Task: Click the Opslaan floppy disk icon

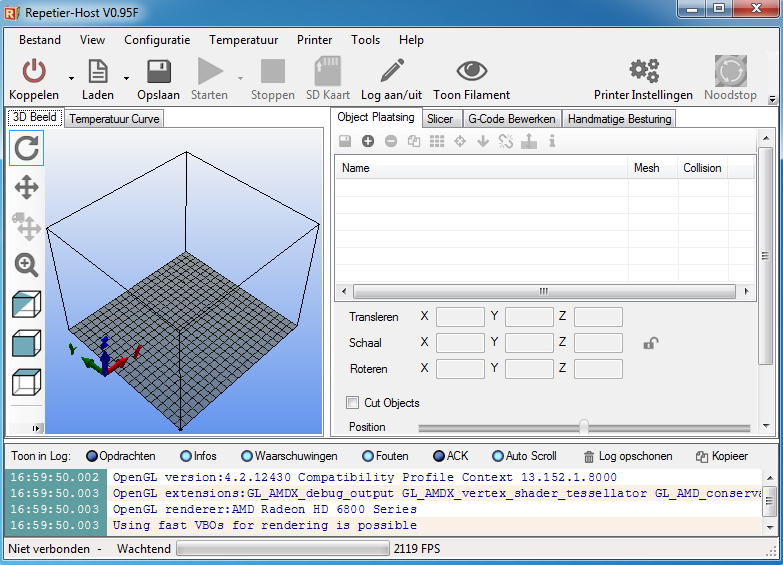Action: pos(159,71)
